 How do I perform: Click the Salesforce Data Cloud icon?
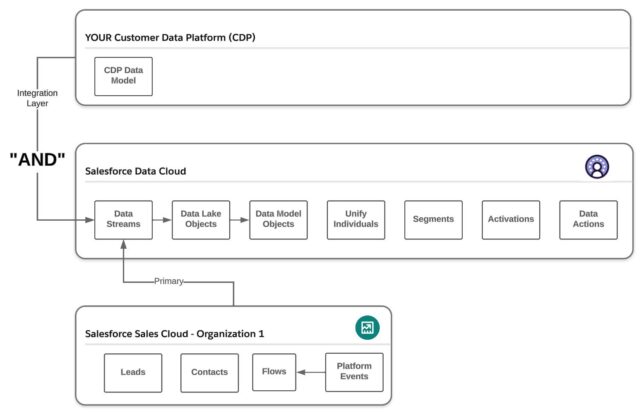(598, 167)
